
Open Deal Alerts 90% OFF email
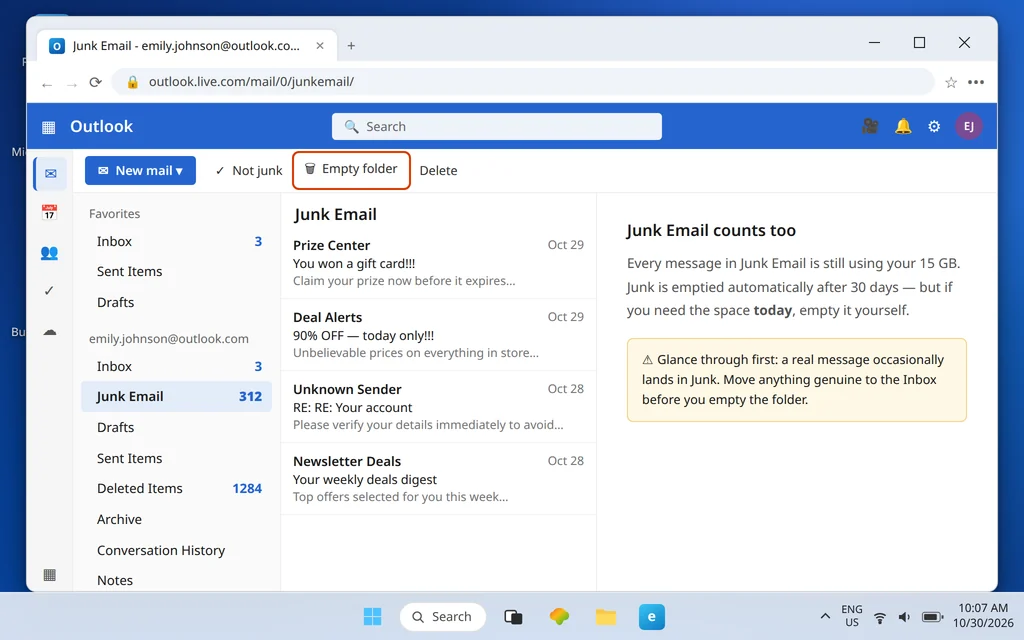(438, 335)
